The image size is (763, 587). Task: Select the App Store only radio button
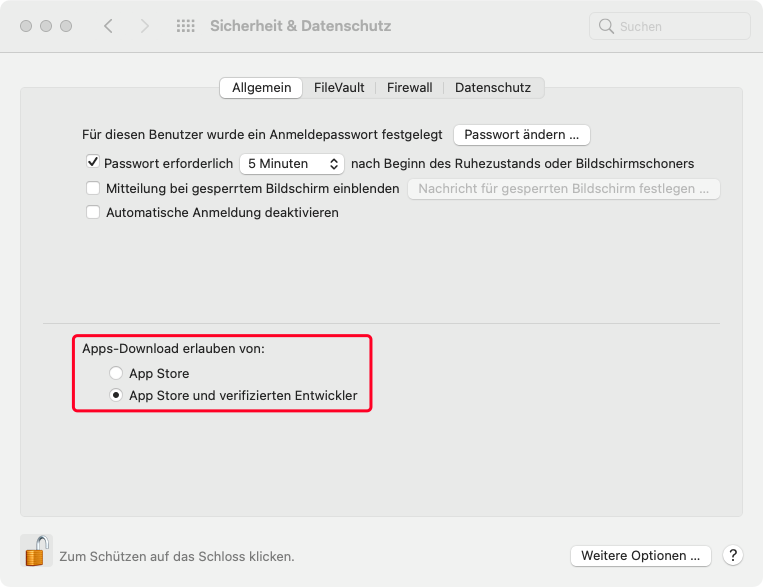[116, 373]
